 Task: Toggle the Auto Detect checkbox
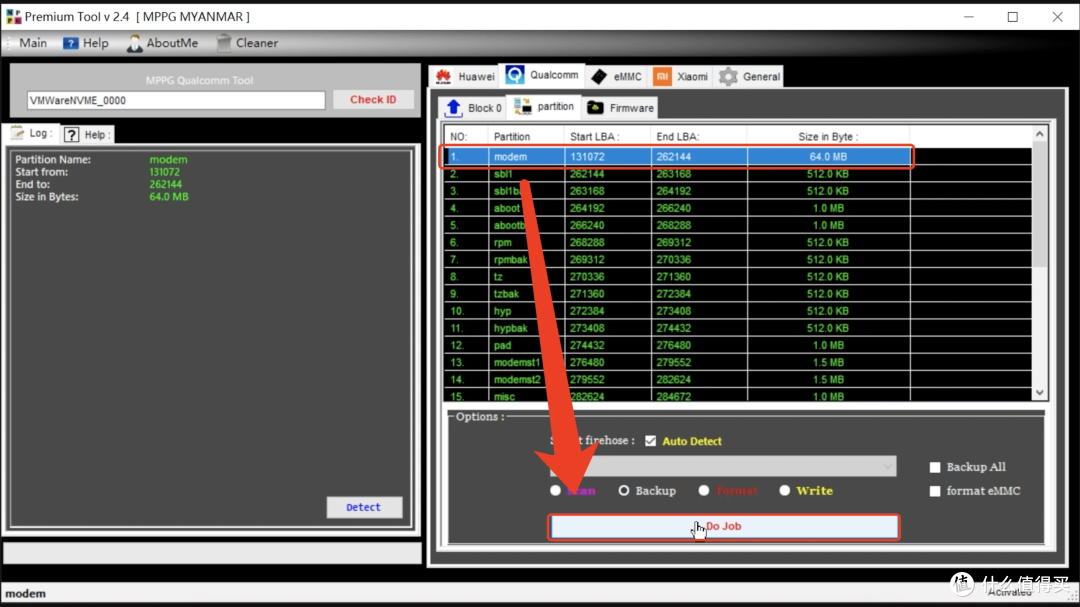(651, 441)
